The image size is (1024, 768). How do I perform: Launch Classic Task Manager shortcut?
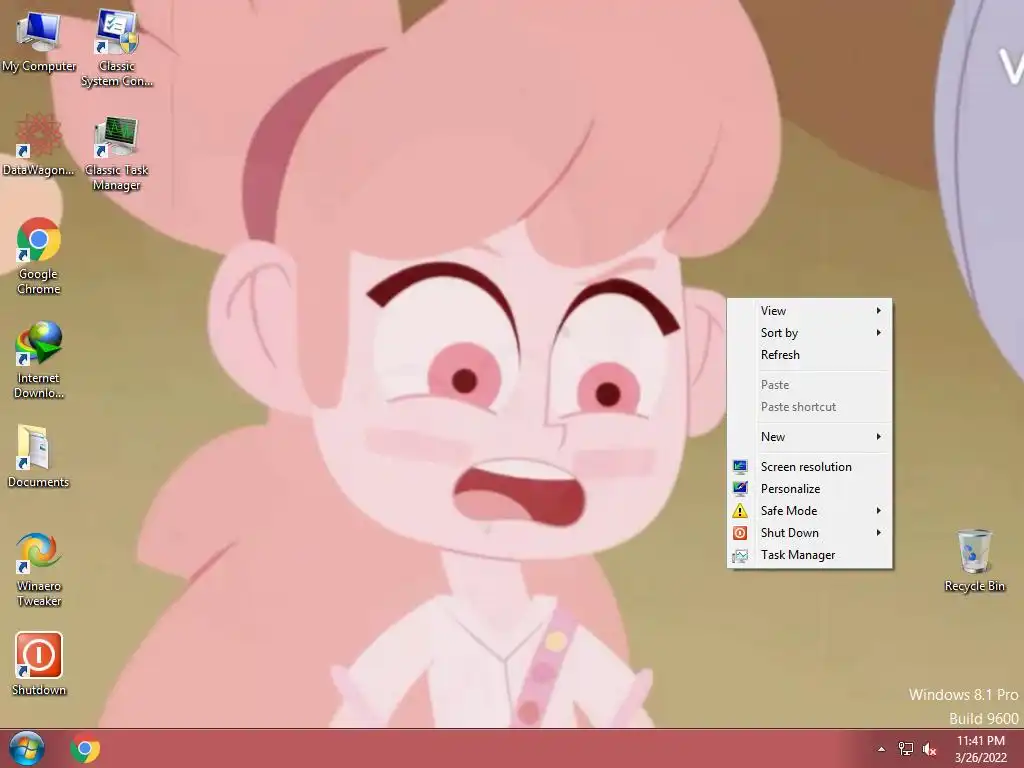117,153
